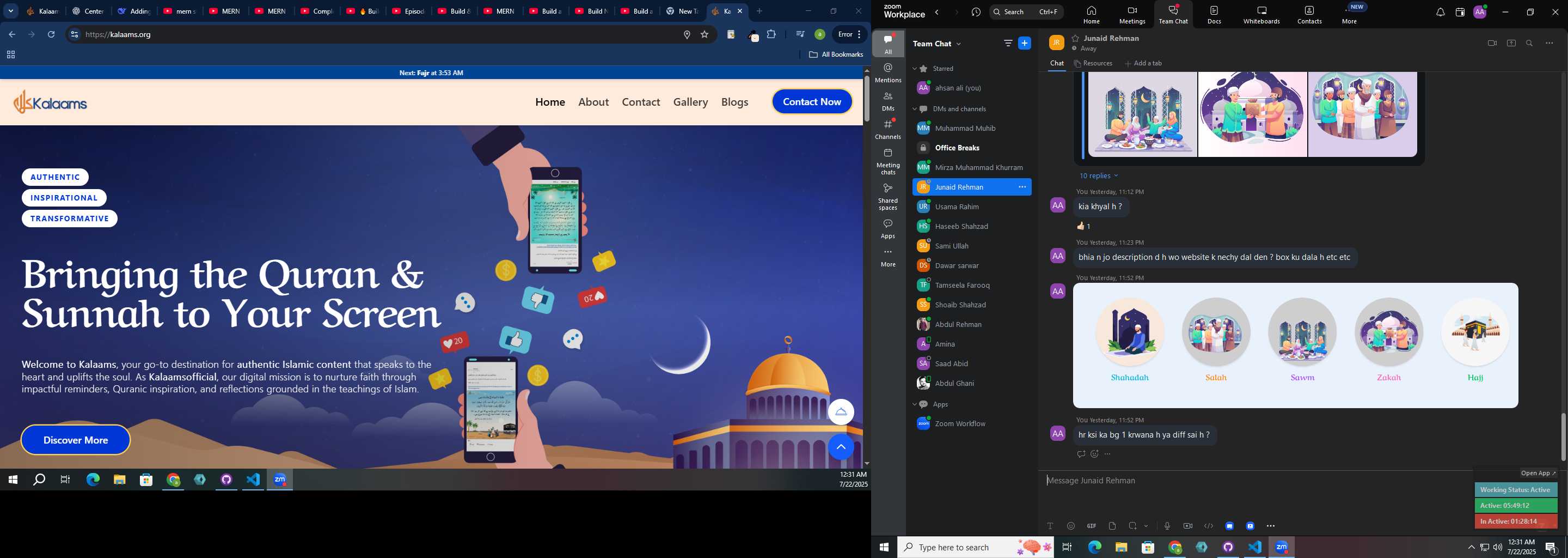Open the Zoom calendar panel icon
The width and height of the screenshot is (1568, 558).
[x=1460, y=12]
